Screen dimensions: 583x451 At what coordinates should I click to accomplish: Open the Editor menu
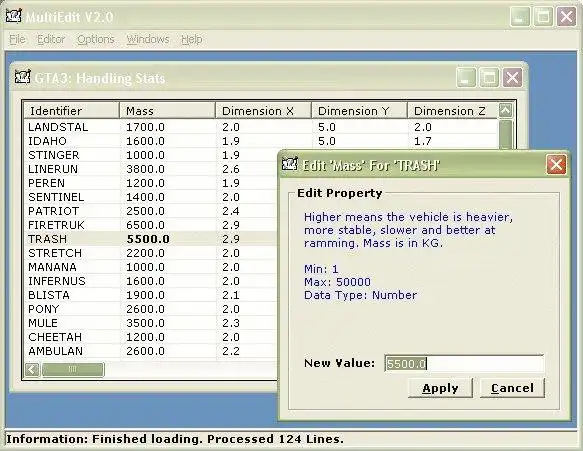[51, 39]
